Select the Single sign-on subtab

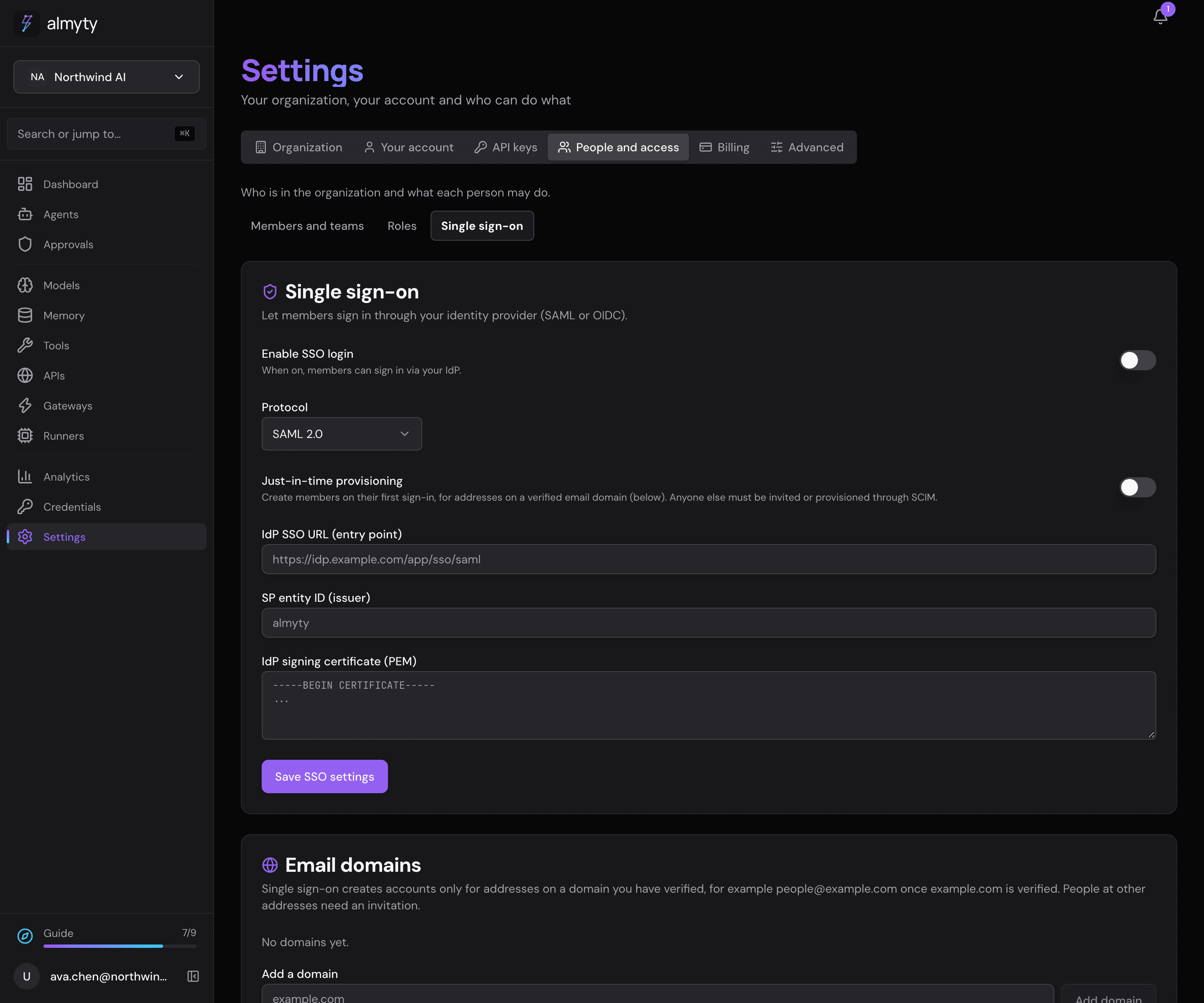coord(482,226)
